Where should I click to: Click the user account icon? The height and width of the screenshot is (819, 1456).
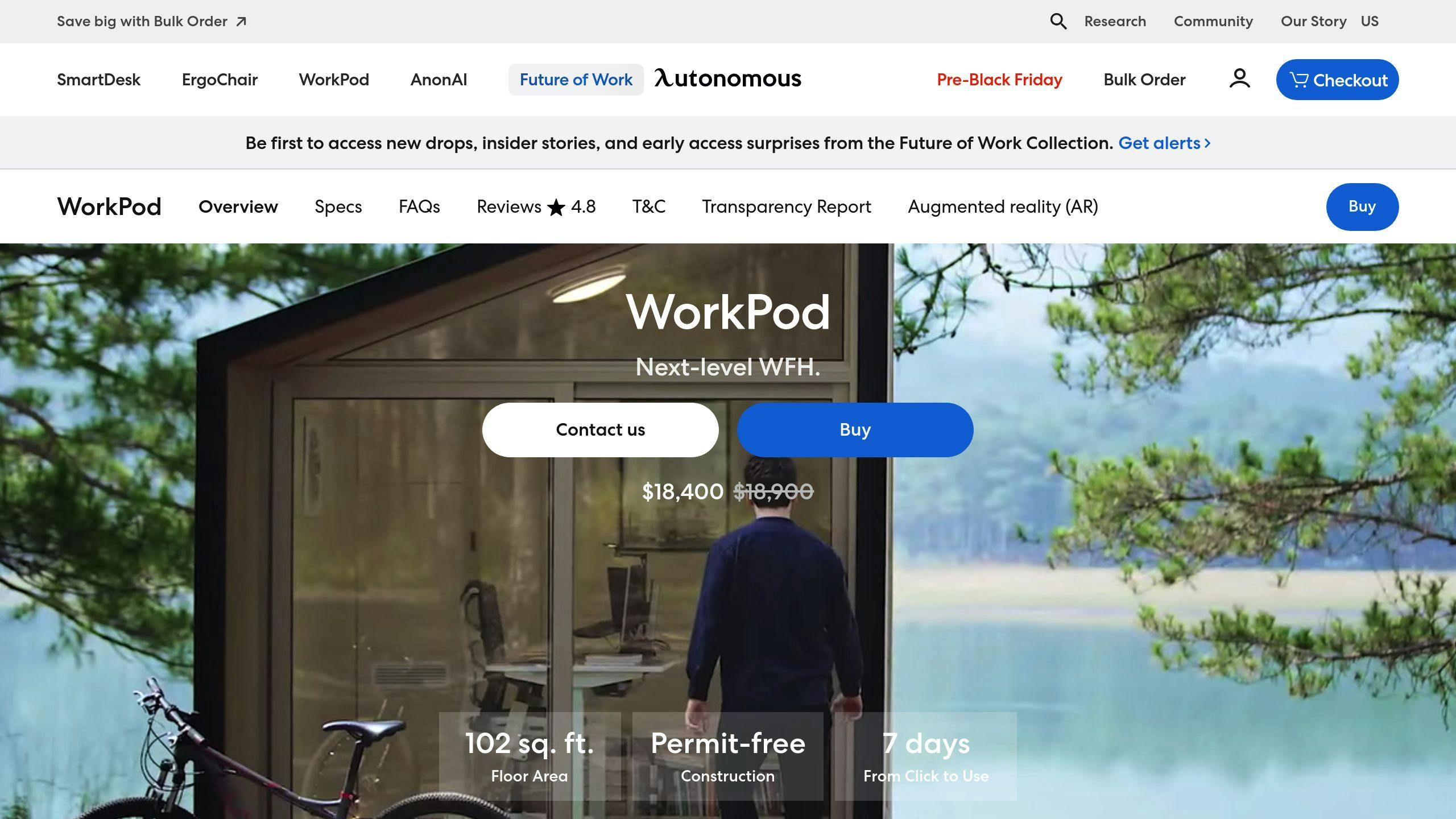[x=1239, y=78]
